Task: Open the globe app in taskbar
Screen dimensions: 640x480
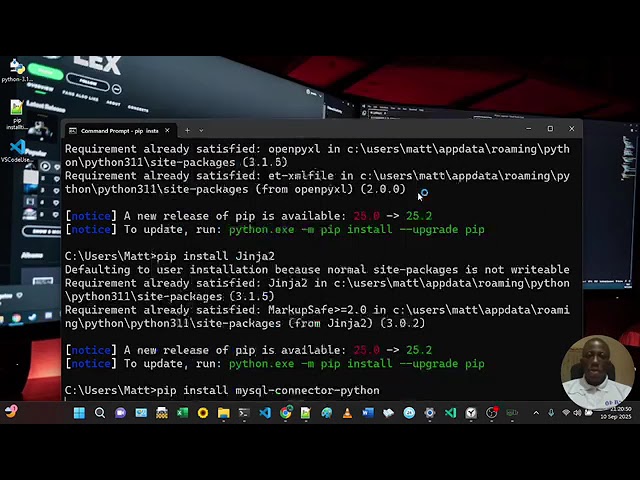Action: 327,413
